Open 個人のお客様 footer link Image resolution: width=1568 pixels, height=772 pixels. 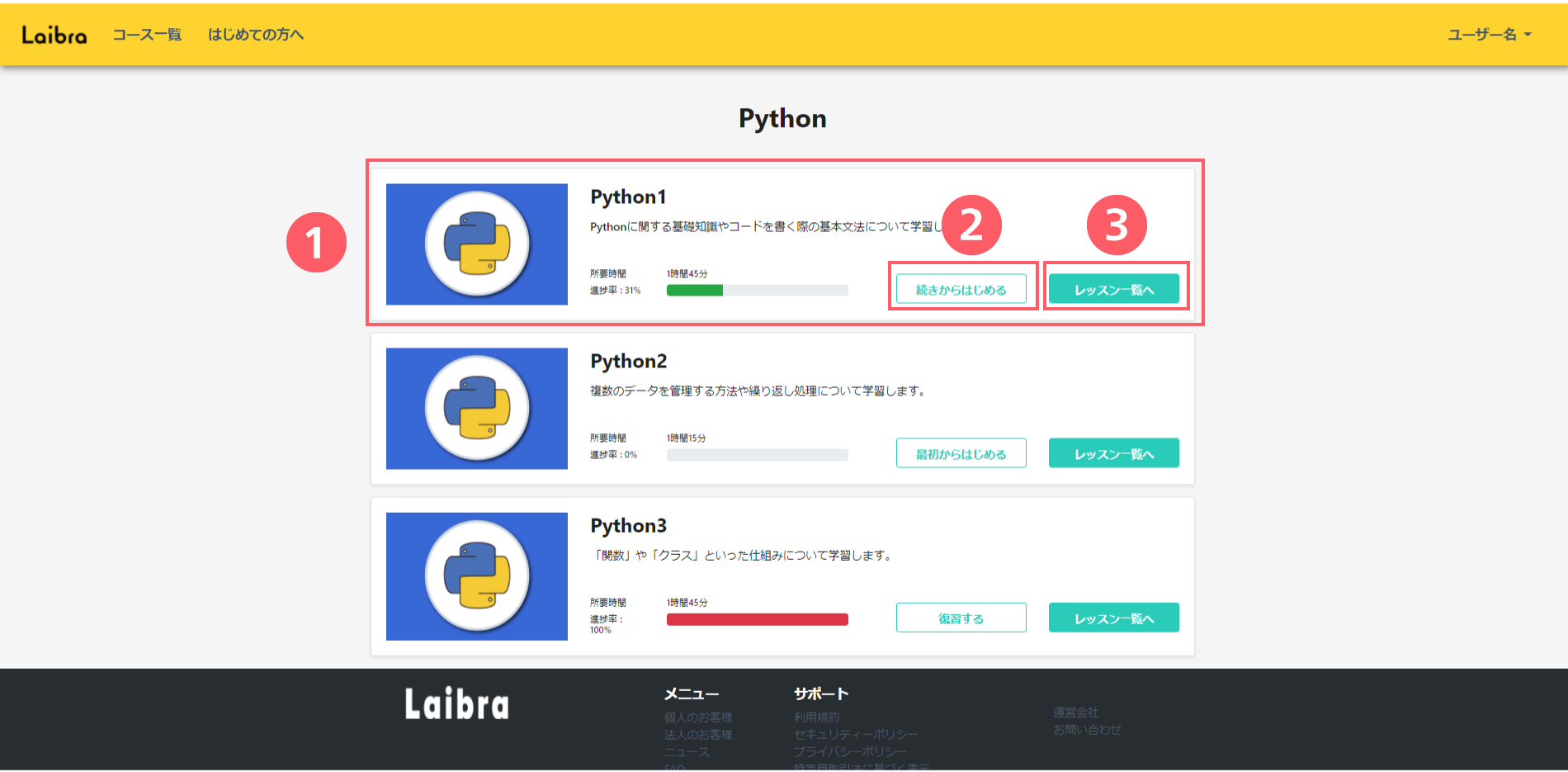(698, 718)
